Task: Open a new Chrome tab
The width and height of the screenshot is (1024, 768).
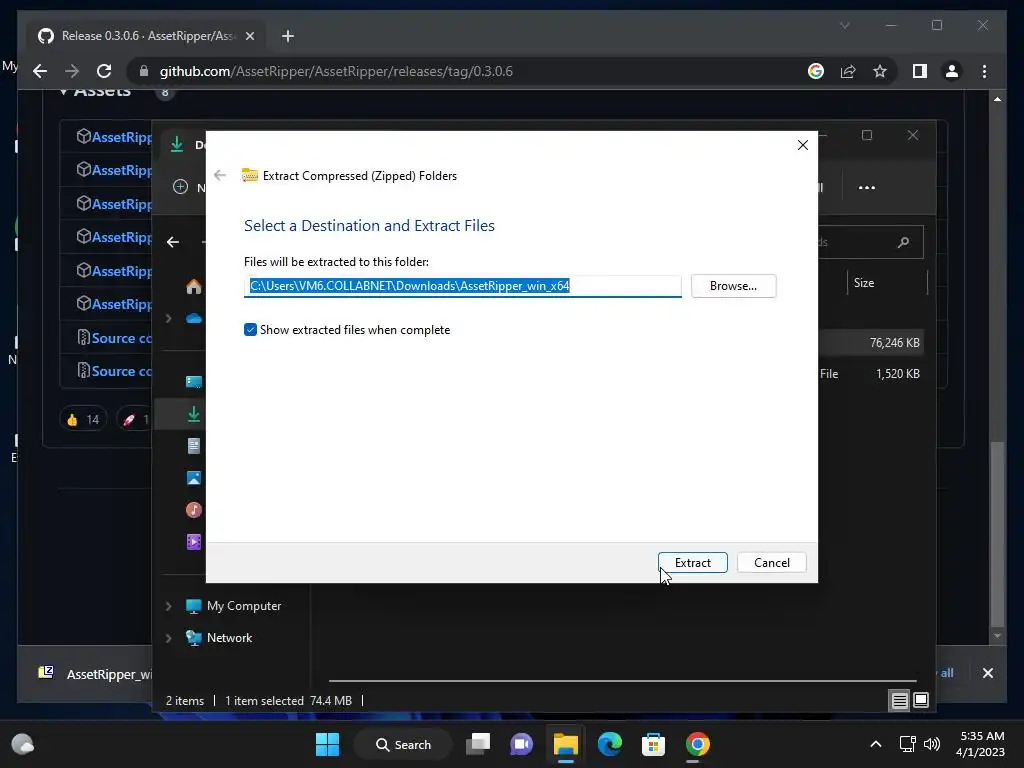Action: 288,36
